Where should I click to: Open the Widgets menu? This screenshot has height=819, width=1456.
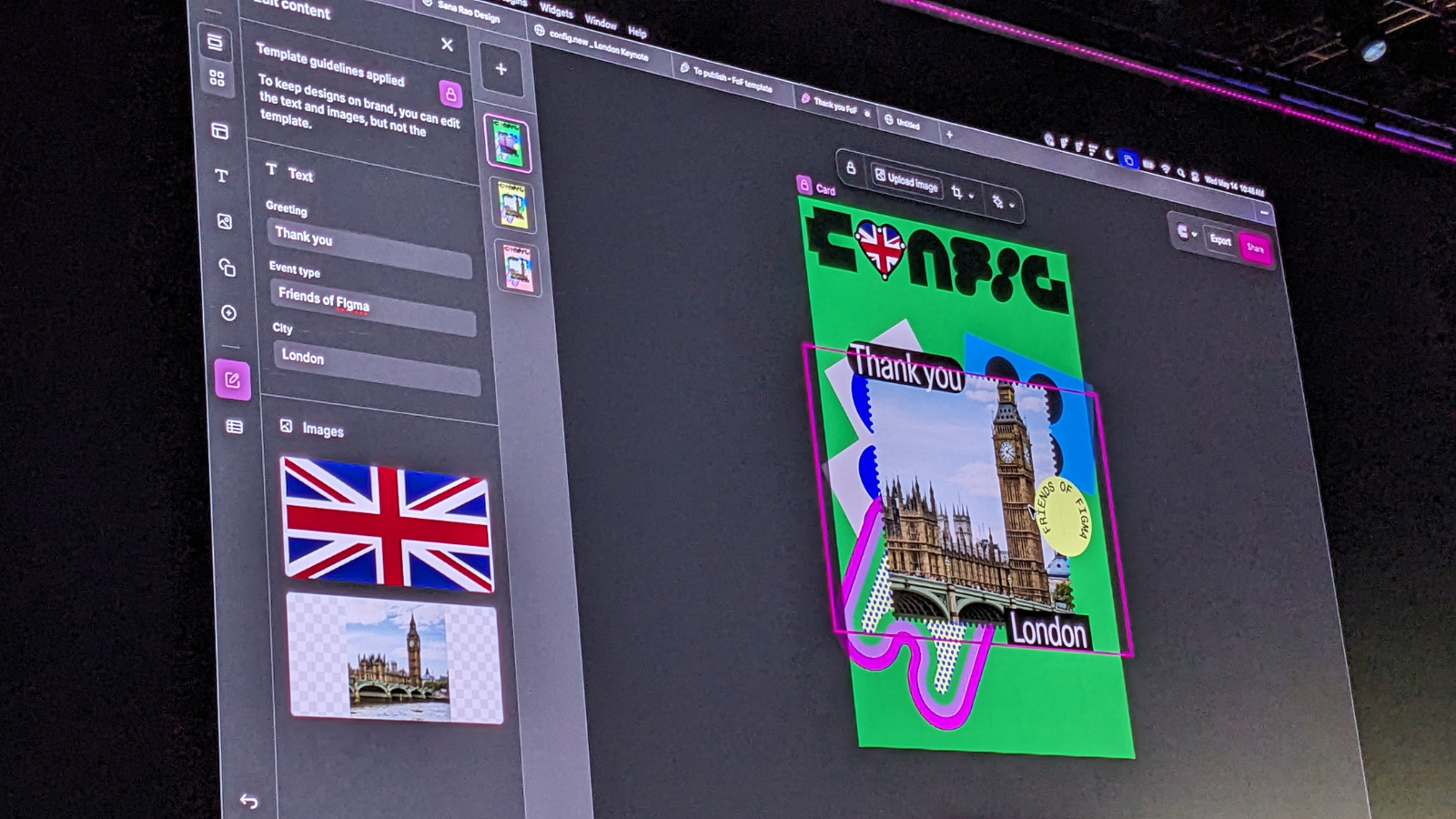[556, 11]
